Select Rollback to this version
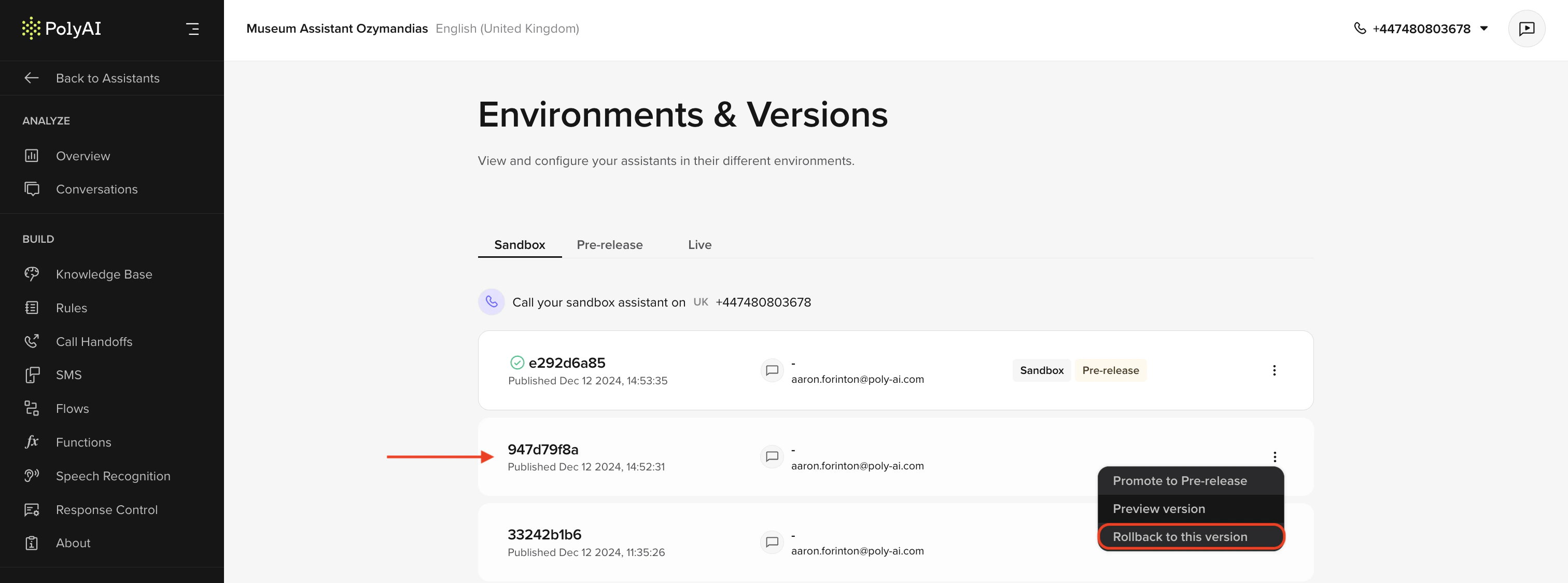This screenshot has width=1568, height=583. click(x=1180, y=537)
